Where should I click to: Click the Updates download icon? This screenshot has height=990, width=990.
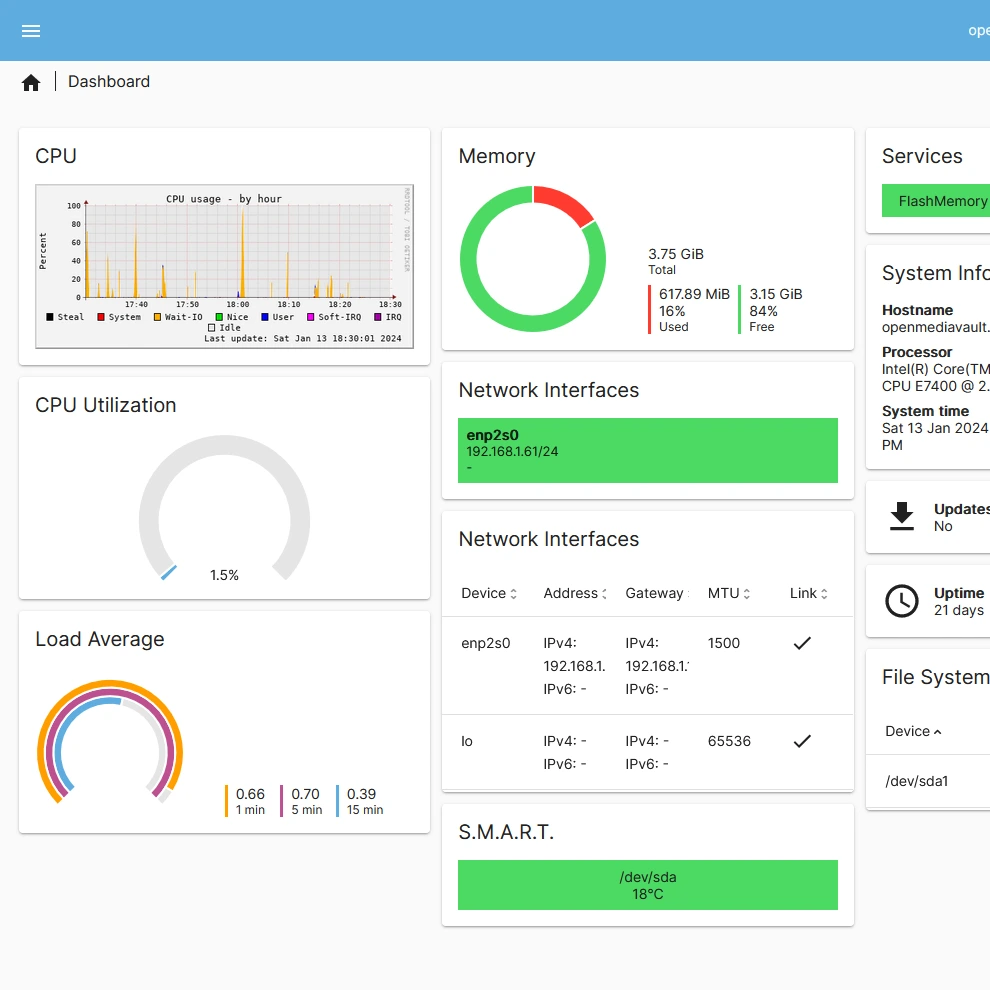902,517
